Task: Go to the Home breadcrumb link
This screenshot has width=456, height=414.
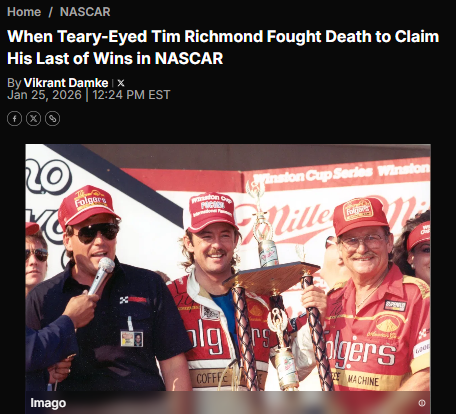Action: 24,12
